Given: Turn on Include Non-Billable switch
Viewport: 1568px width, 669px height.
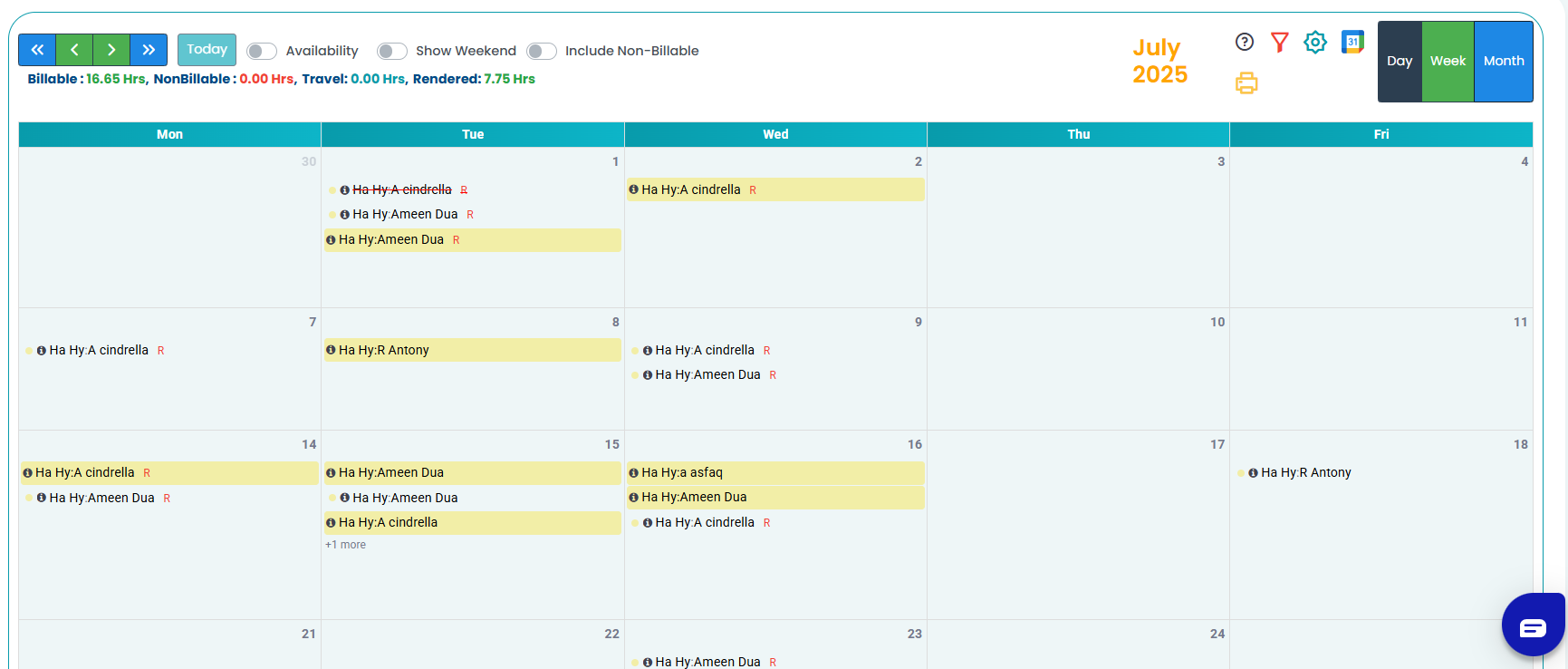Looking at the screenshot, I should pyautogui.click(x=542, y=51).
